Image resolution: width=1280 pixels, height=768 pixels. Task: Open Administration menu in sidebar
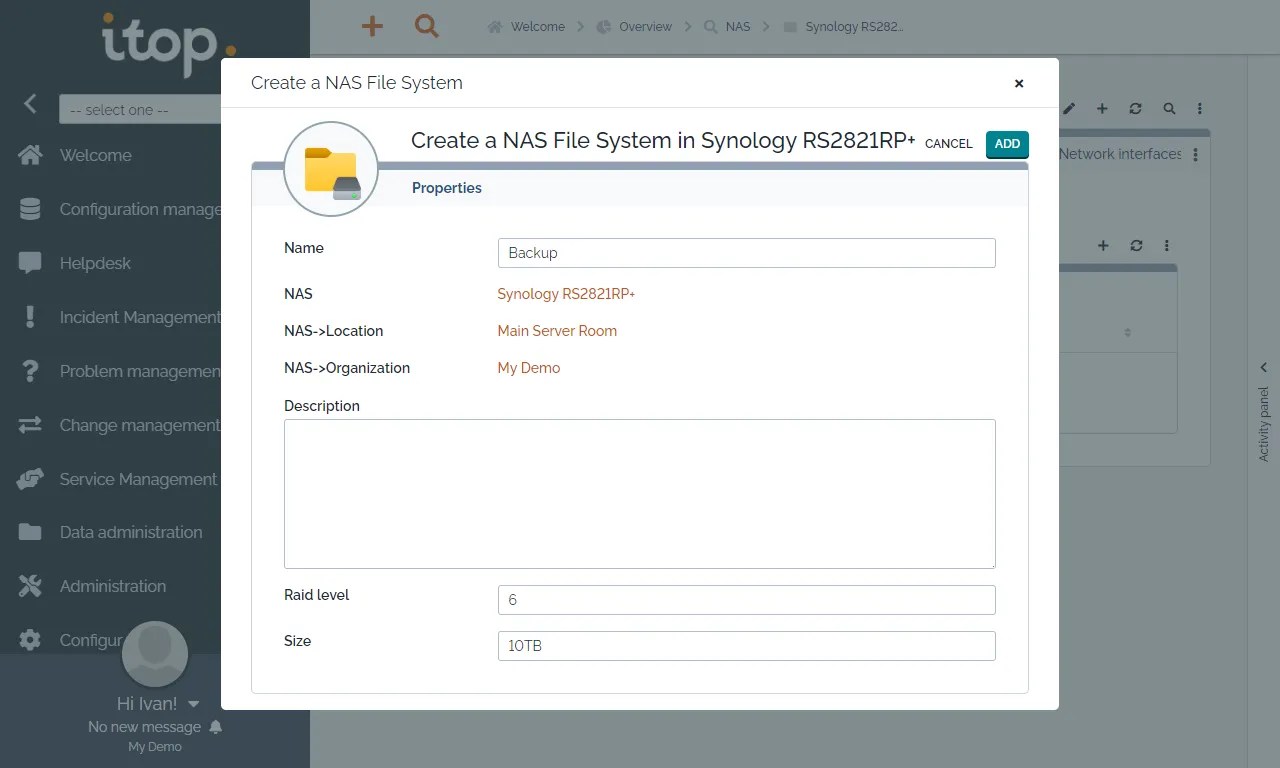point(113,586)
